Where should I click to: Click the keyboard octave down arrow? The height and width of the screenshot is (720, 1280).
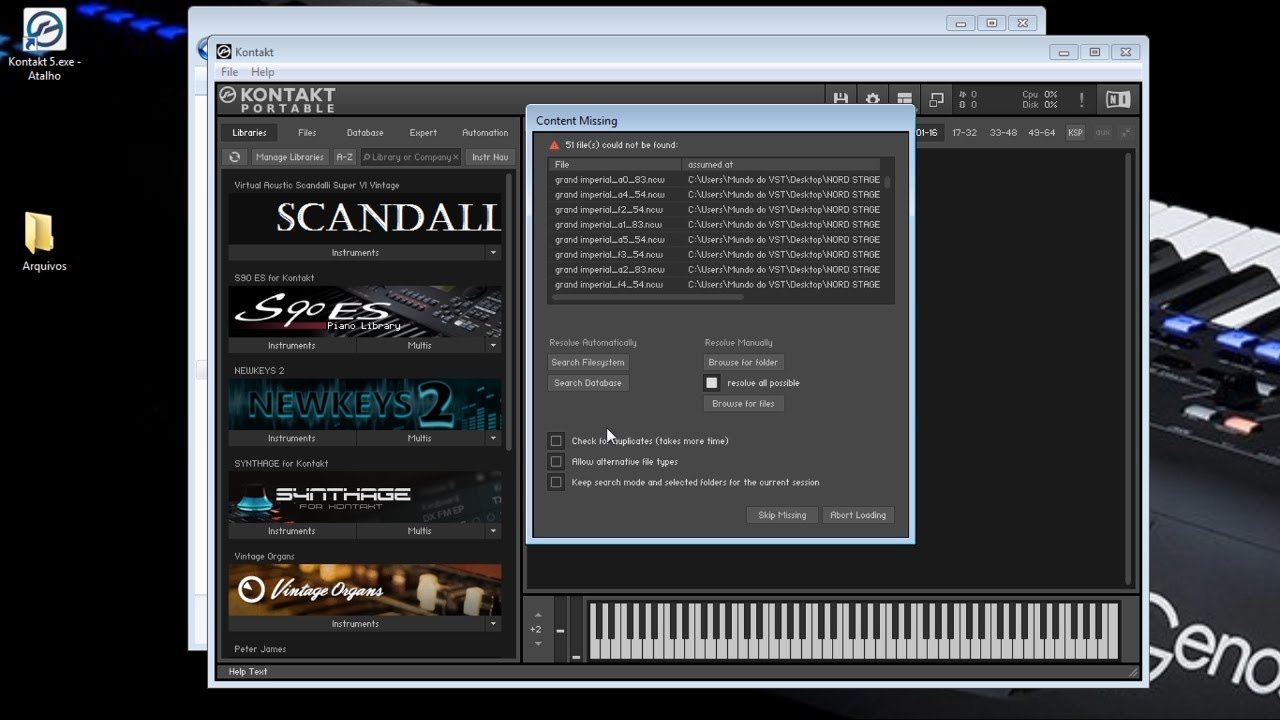tap(538, 643)
